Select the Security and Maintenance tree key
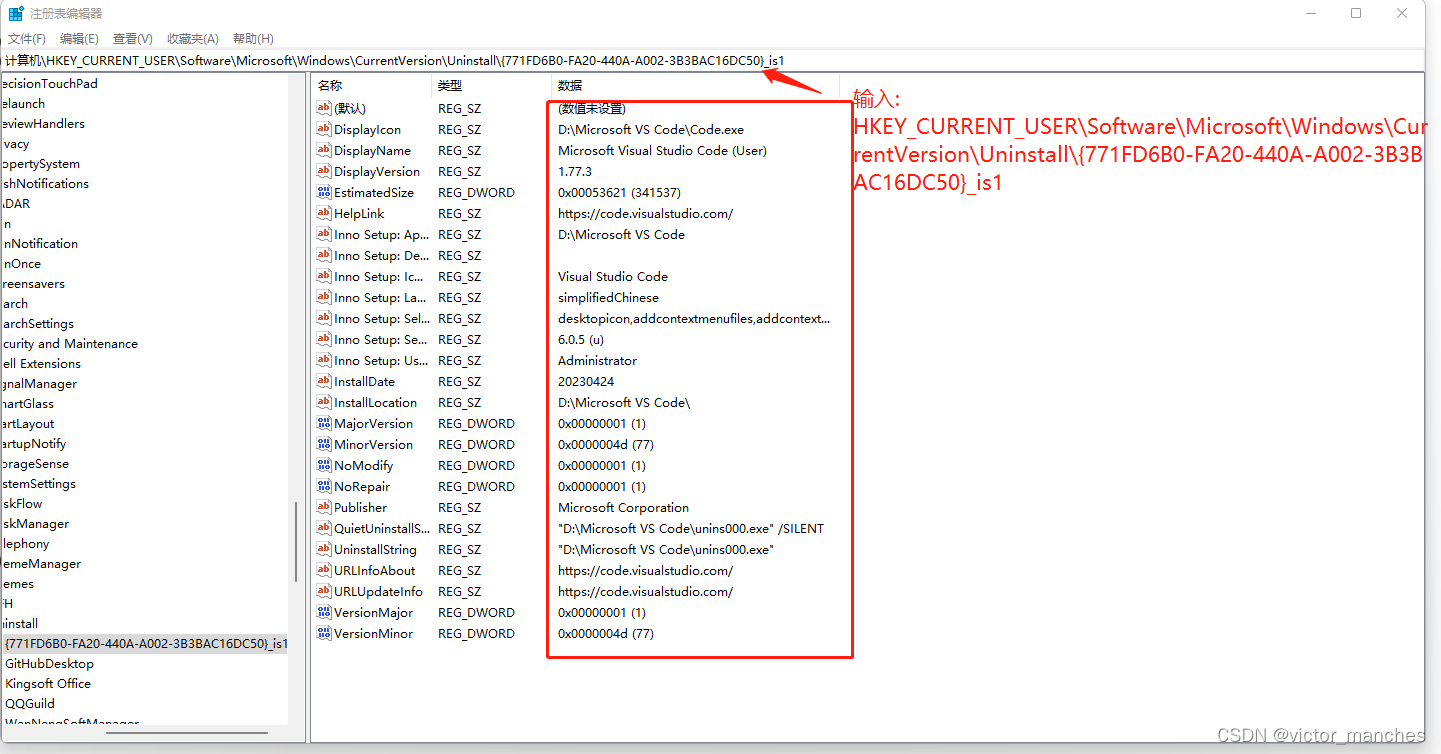 pyautogui.click(x=69, y=343)
